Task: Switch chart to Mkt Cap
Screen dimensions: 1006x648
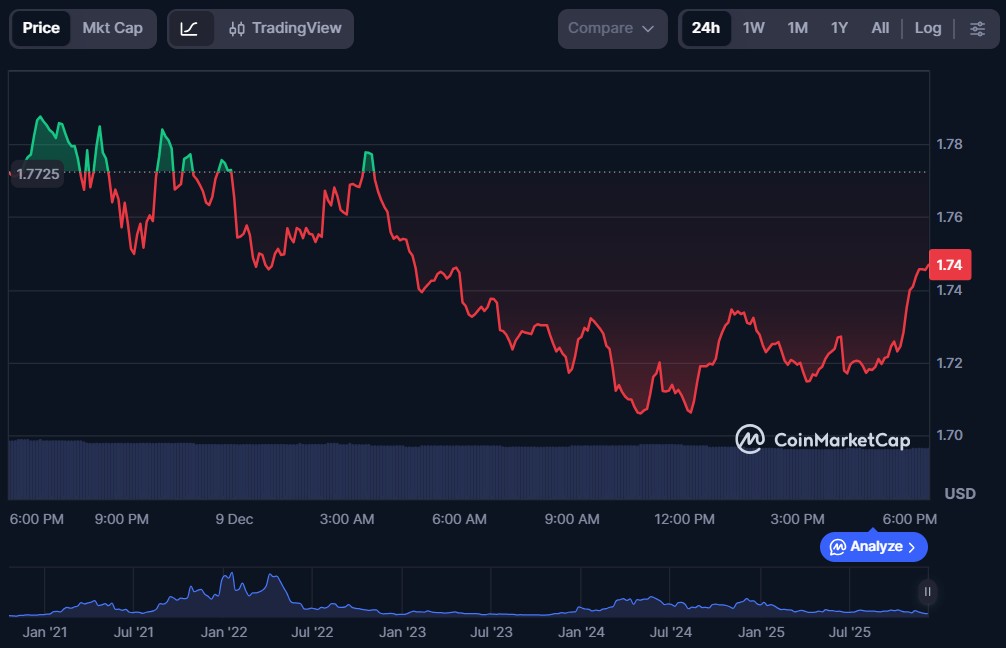Action: (112, 28)
